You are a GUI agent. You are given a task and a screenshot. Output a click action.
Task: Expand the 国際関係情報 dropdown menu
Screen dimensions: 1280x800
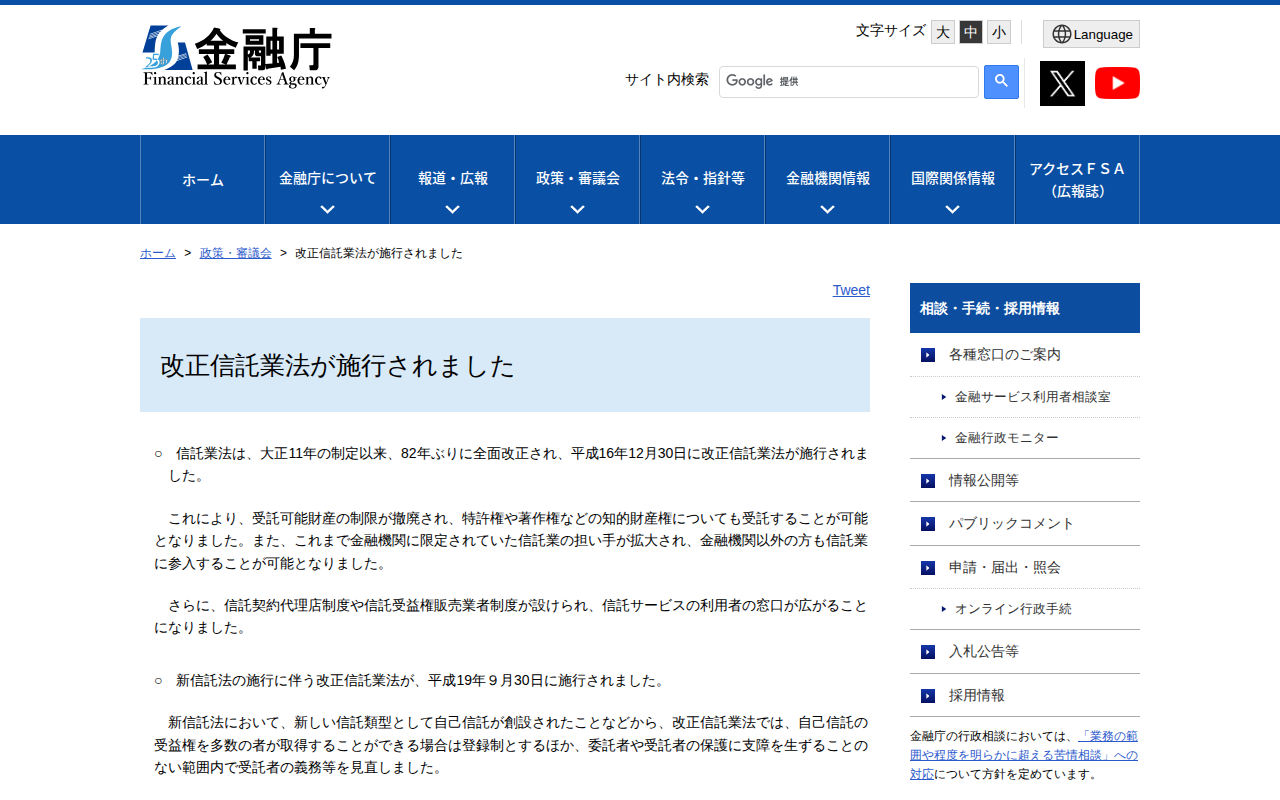tap(951, 179)
